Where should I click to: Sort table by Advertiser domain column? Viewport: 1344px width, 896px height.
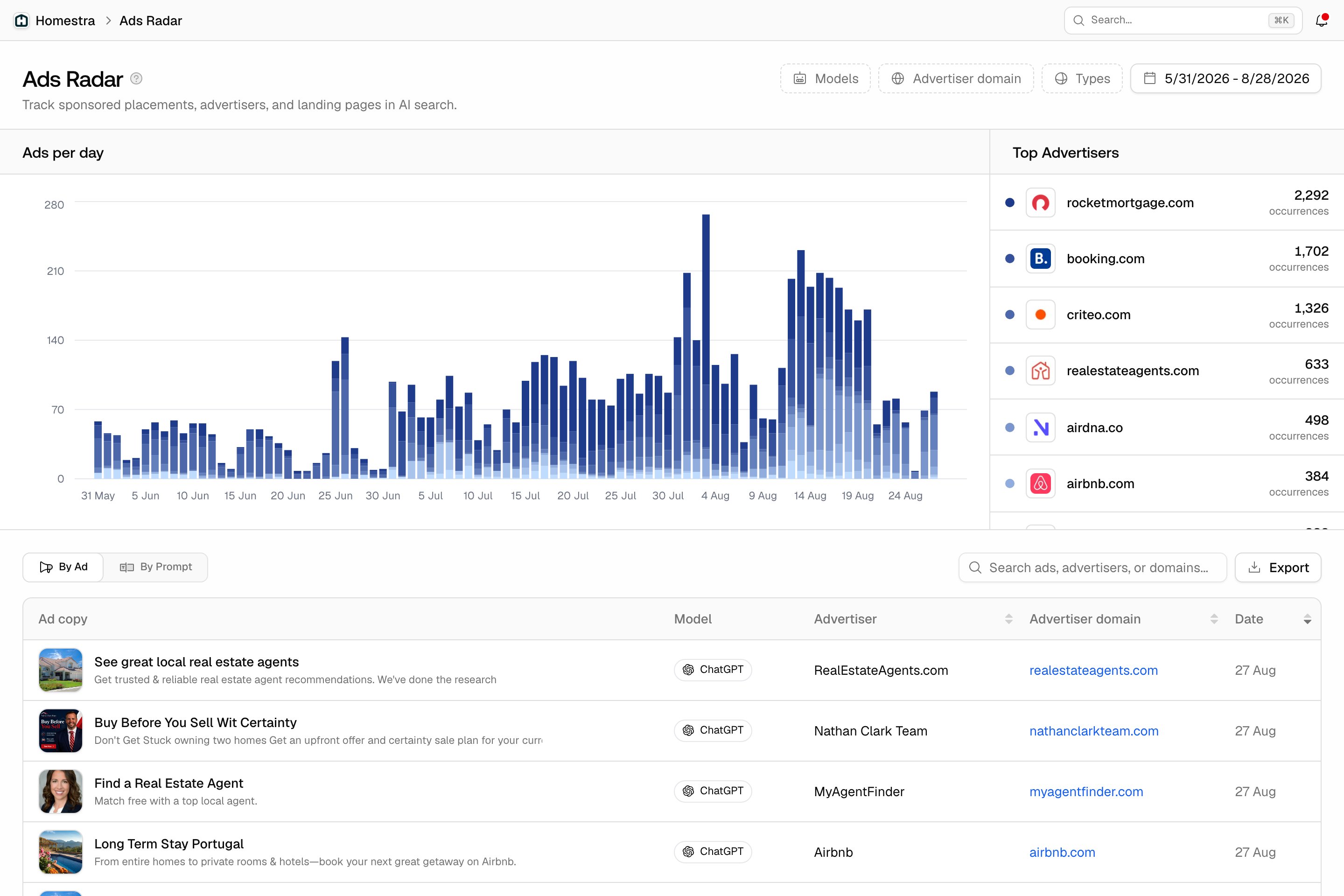1214,619
